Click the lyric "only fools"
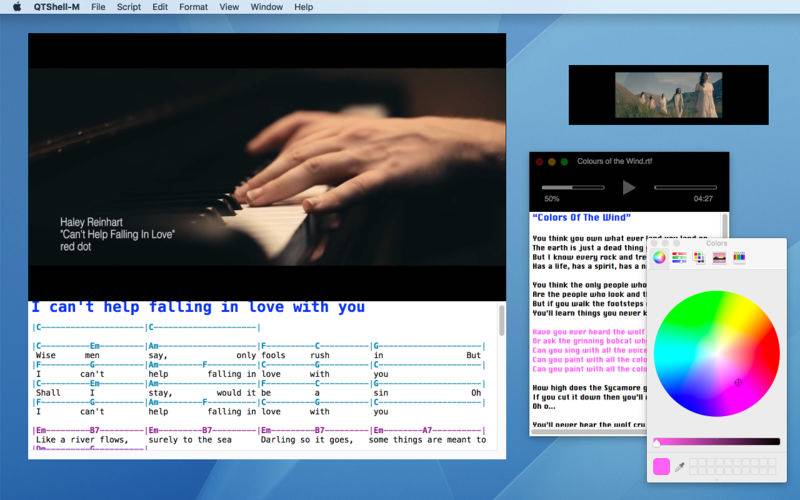Image resolution: width=800 pixels, height=500 pixels. (261, 355)
